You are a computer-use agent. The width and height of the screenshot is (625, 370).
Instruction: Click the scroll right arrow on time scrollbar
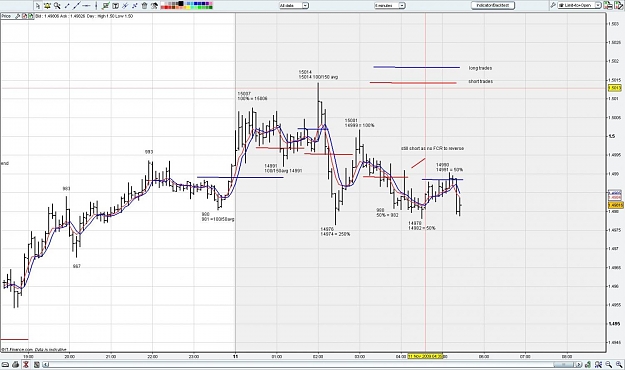coord(579,364)
